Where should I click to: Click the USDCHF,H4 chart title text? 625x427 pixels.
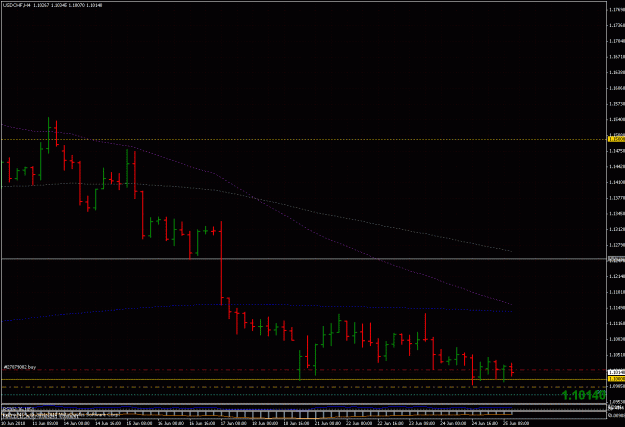[x=17, y=5]
